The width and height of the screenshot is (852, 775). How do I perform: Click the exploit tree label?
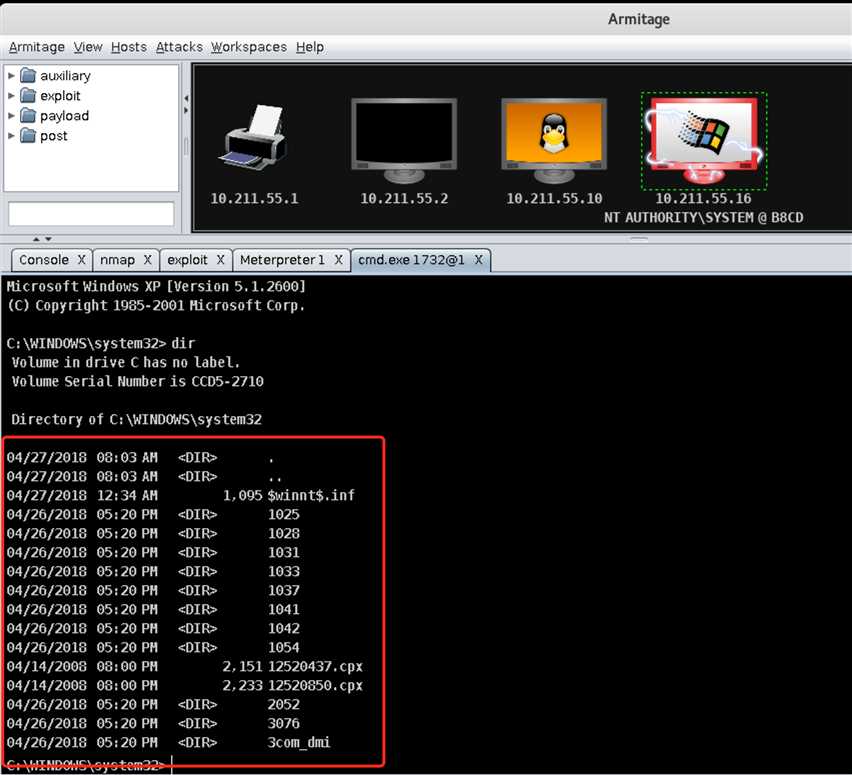(x=60, y=96)
